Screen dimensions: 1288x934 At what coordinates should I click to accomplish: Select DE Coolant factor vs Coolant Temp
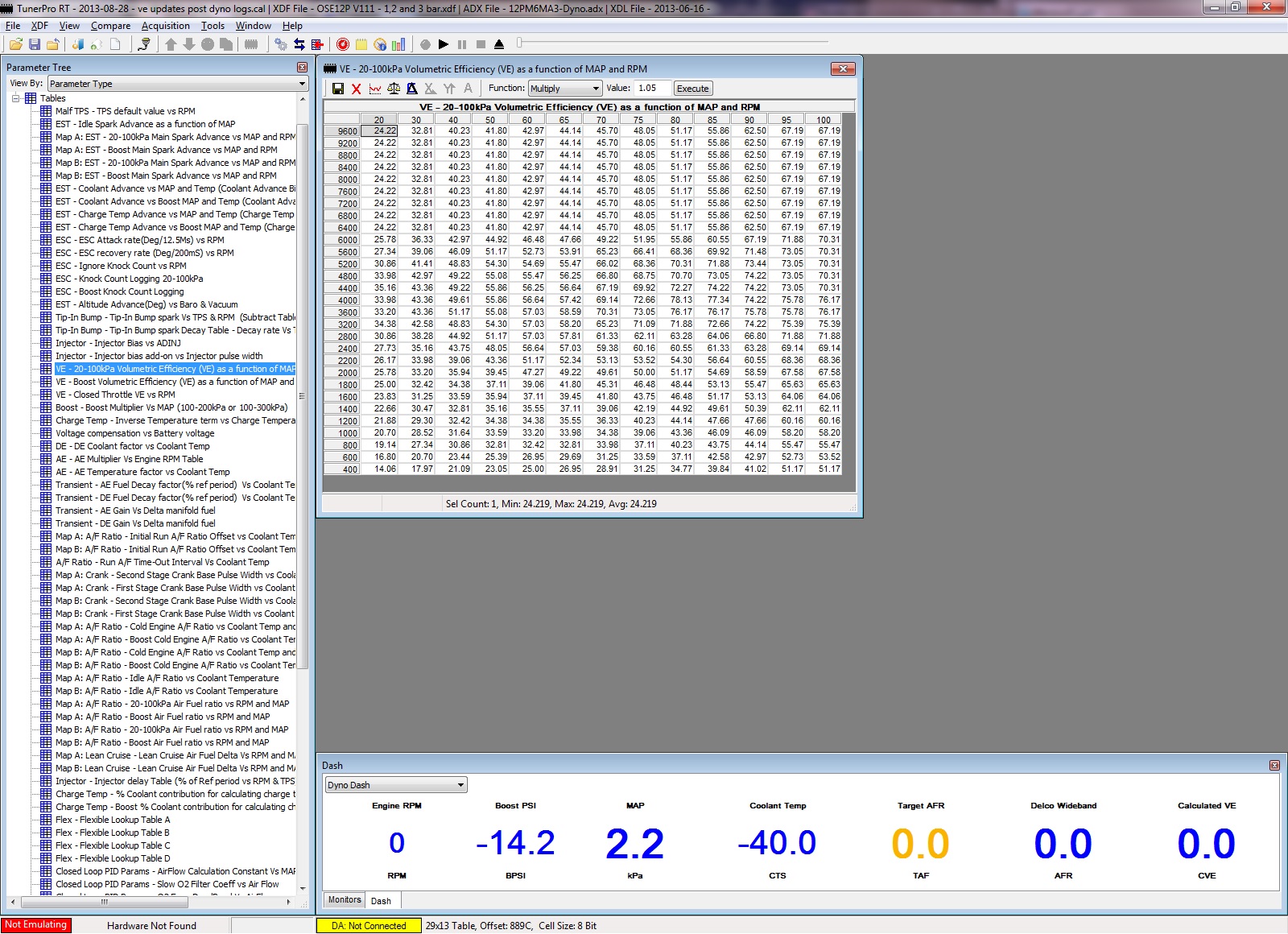[x=133, y=446]
